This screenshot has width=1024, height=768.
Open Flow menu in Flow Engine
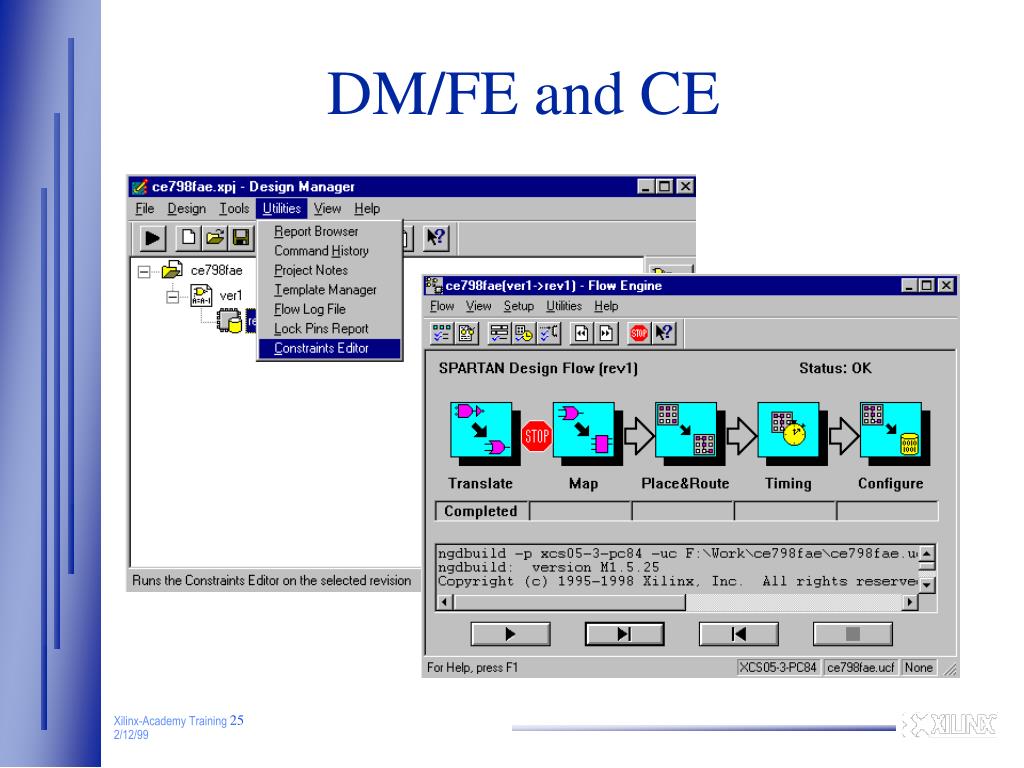click(442, 306)
